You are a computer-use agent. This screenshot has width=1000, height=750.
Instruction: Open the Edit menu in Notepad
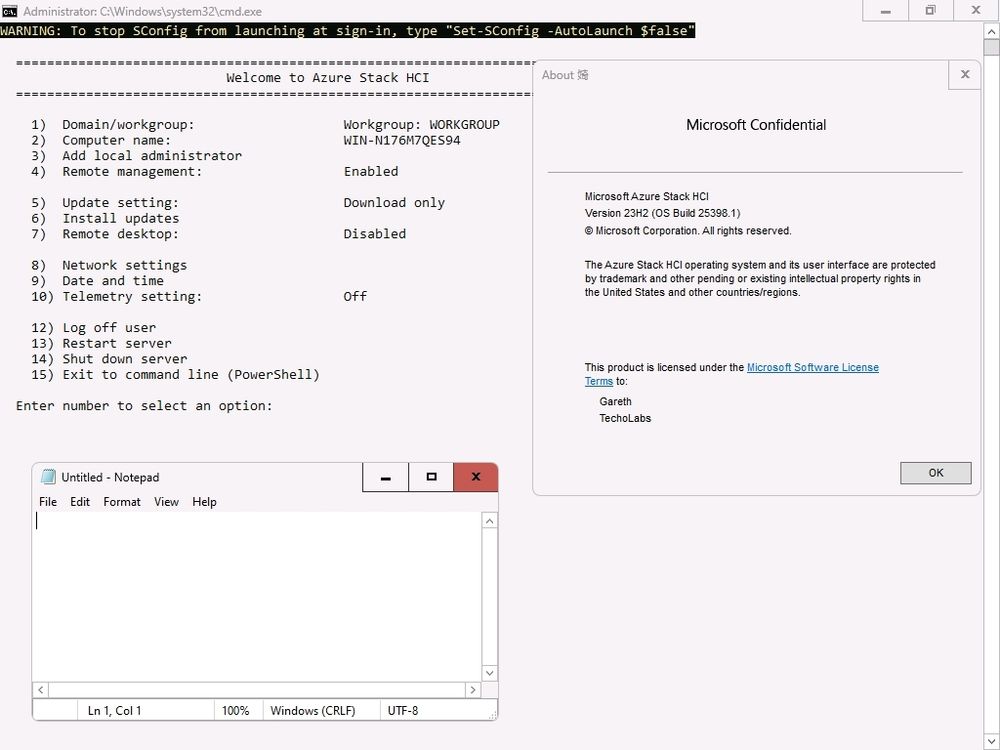point(80,502)
